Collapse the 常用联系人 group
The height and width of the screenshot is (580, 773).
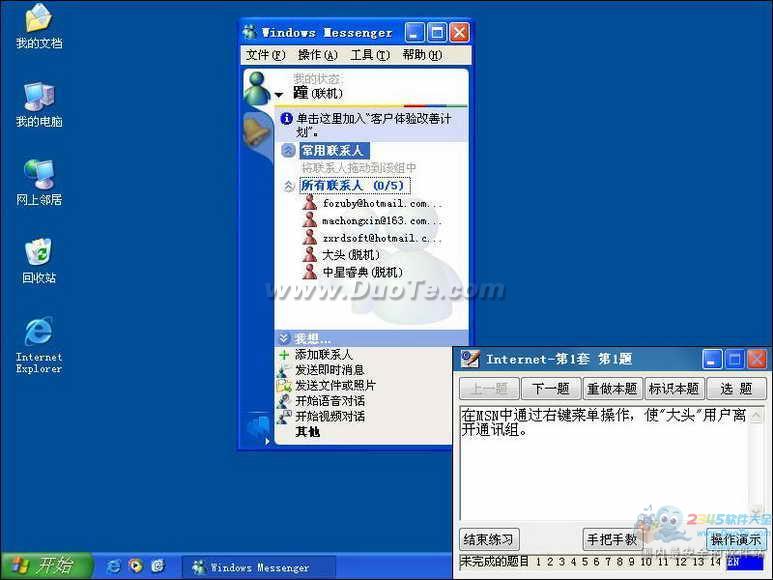point(288,150)
